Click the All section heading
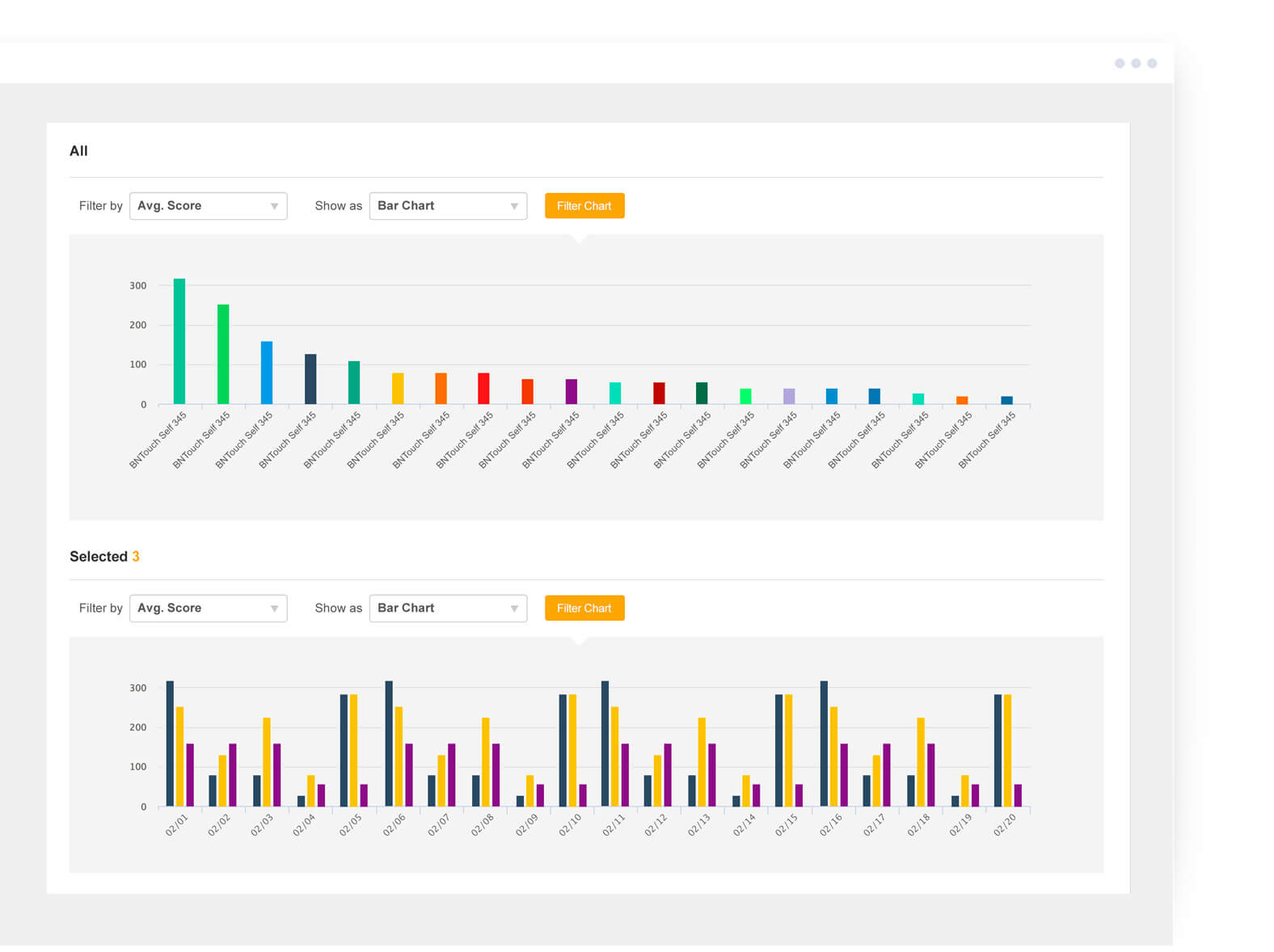This screenshot has height=952, width=1274. pos(78,151)
